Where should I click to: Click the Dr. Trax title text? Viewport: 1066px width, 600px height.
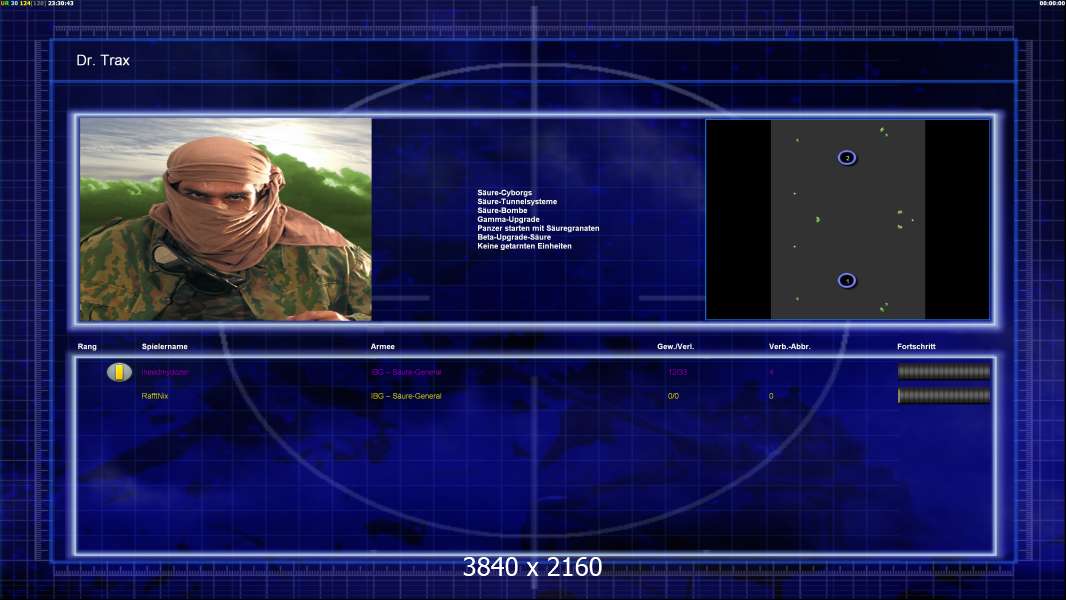point(103,60)
